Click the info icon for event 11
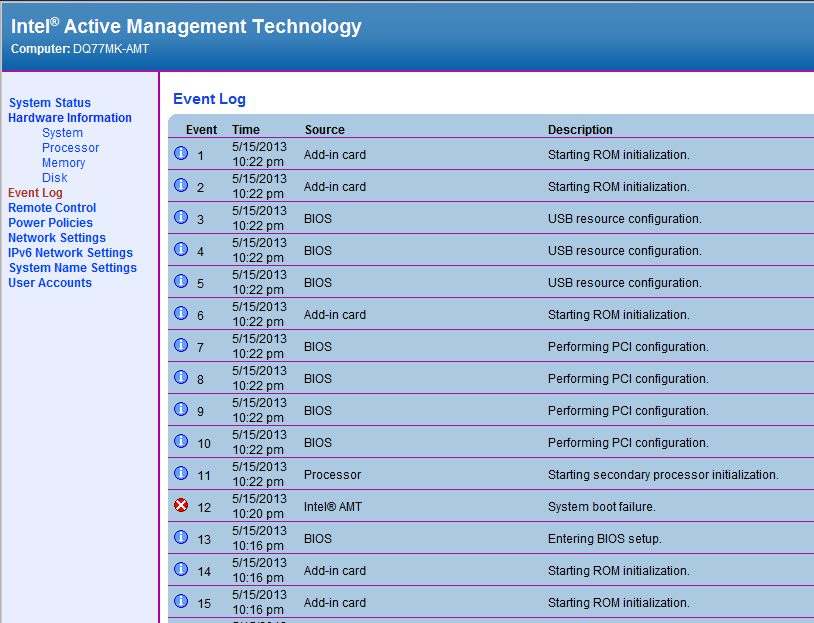 click(181, 474)
